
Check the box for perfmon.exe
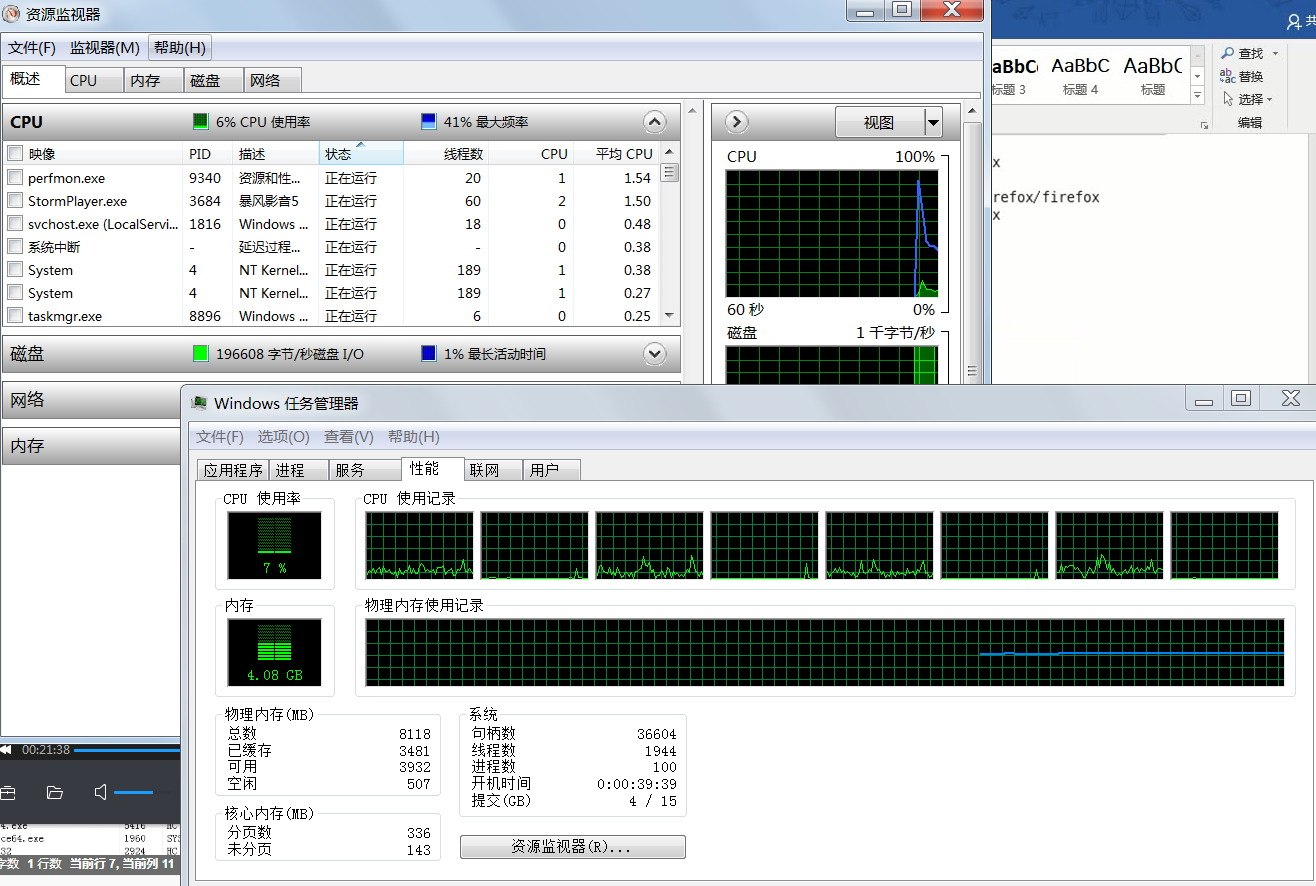(x=15, y=178)
